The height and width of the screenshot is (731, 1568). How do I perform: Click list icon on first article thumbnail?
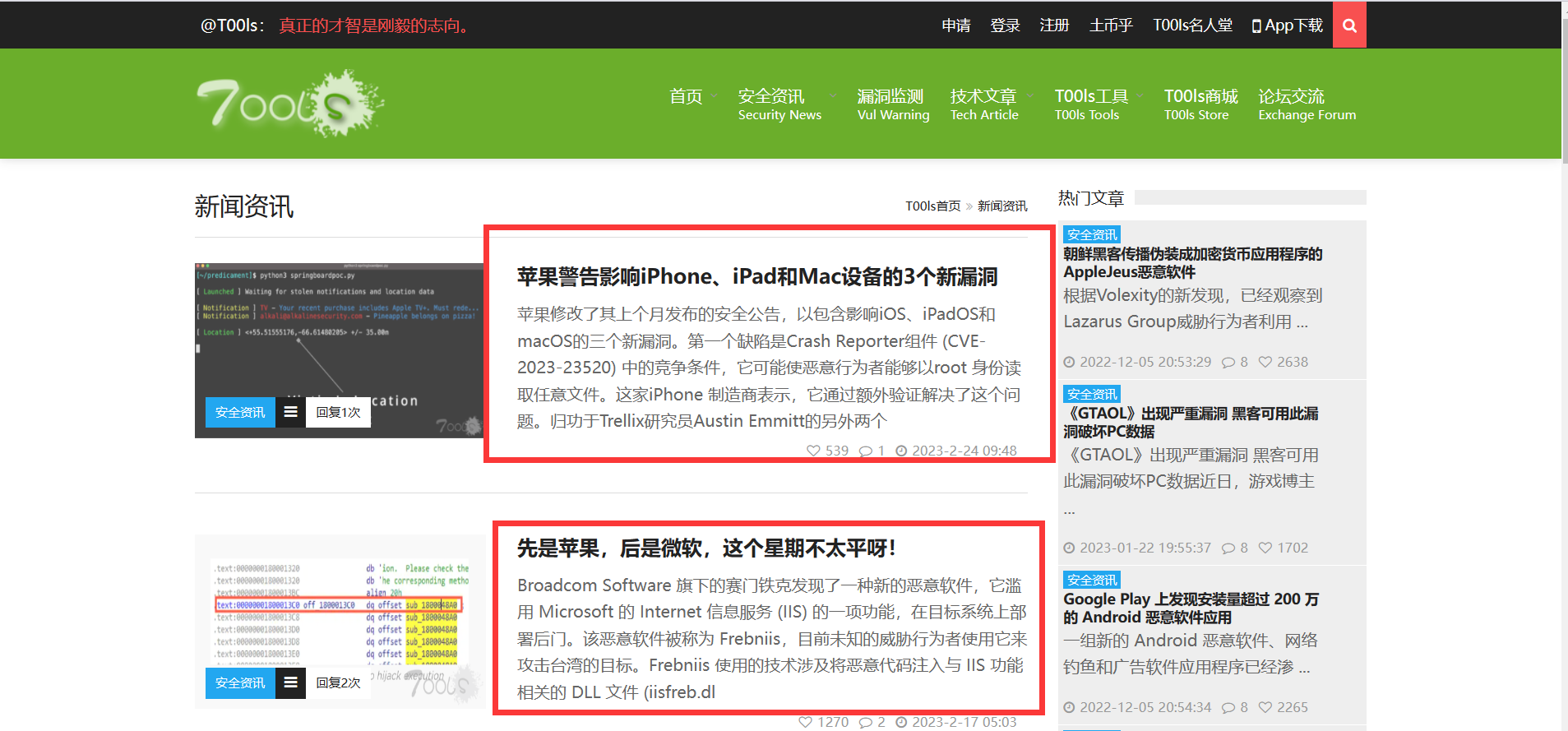(x=290, y=412)
